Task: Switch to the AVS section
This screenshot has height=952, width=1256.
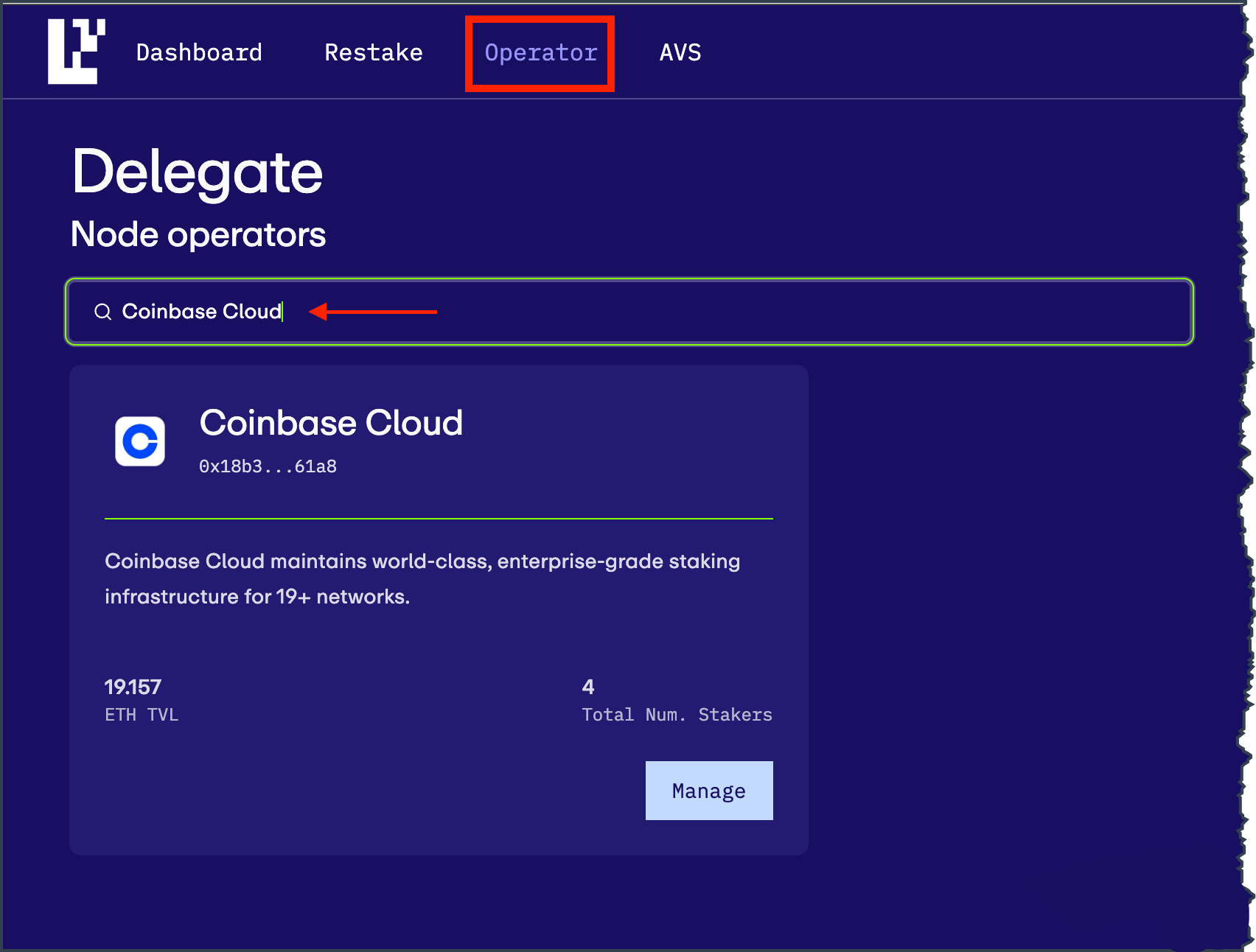Action: pyautogui.click(x=680, y=52)
